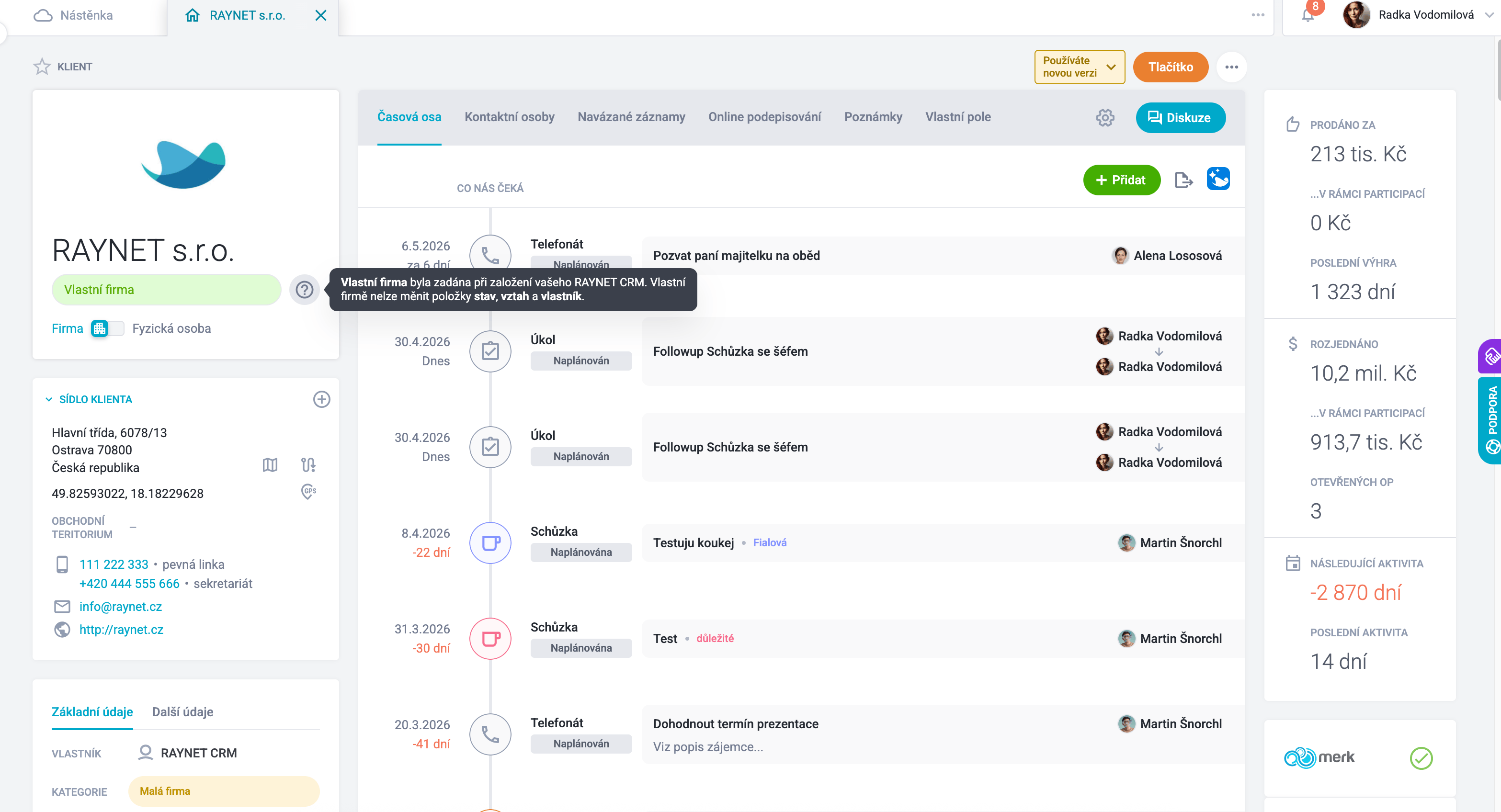Image resolution: width=1501 pixels, height=812 pixels.
Task: Open the timeline settings gear
Action: tap(1105, 118)
